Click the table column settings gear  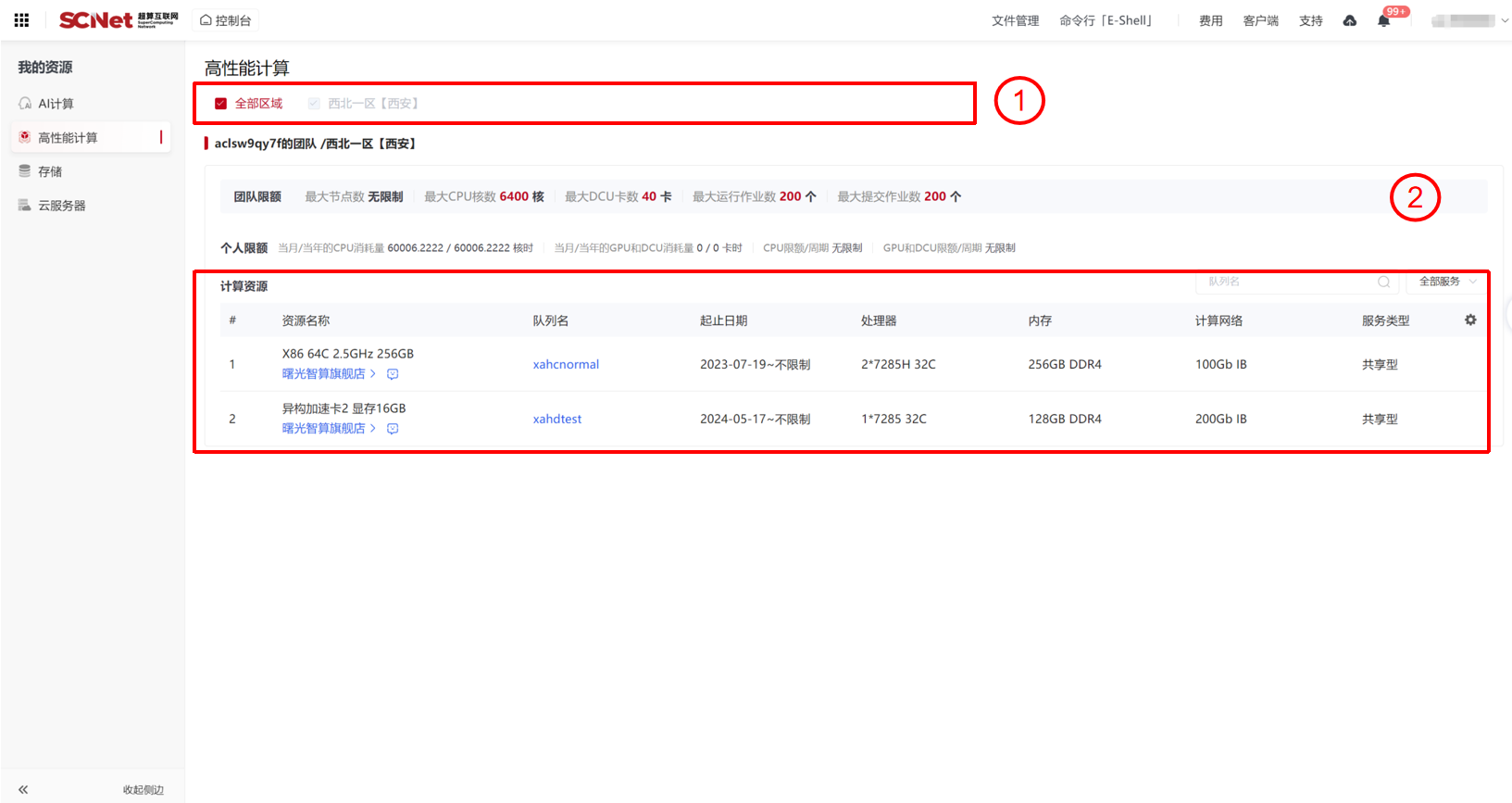pyautogui.click(x=1470, y=320)
